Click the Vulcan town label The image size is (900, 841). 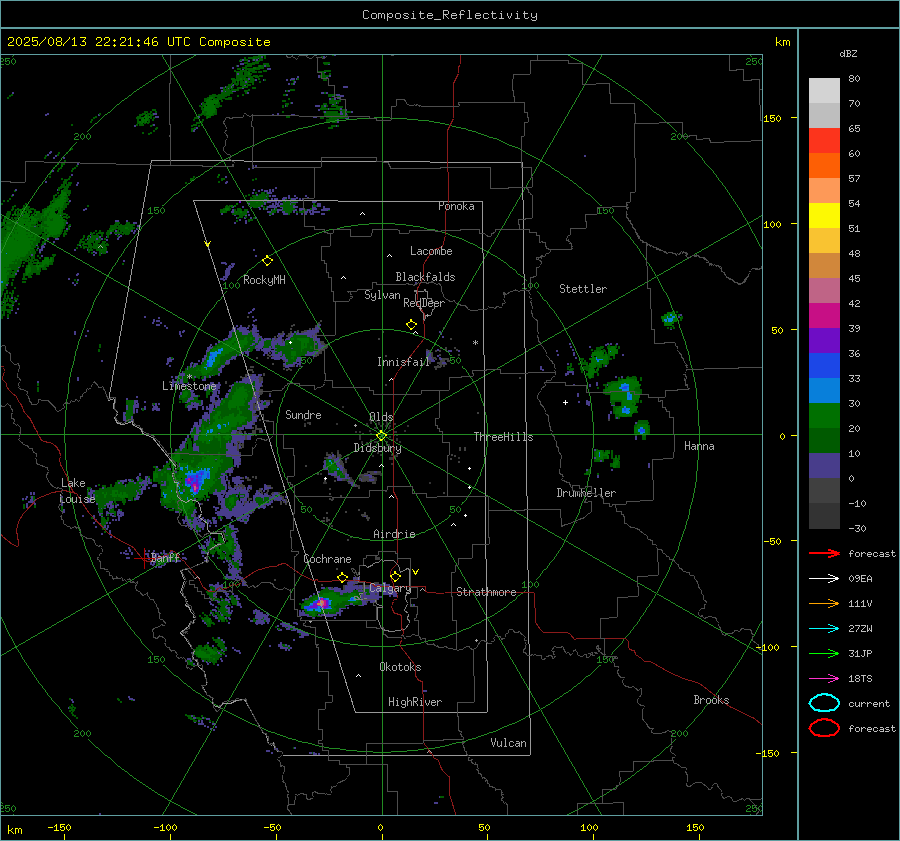[509, 743]
